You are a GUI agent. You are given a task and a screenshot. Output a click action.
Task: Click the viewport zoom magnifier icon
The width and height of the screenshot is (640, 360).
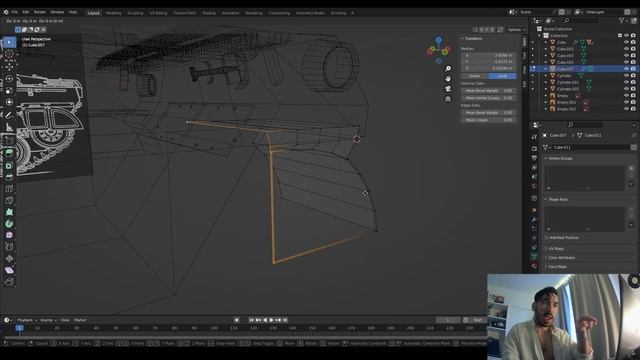(448, 69)
